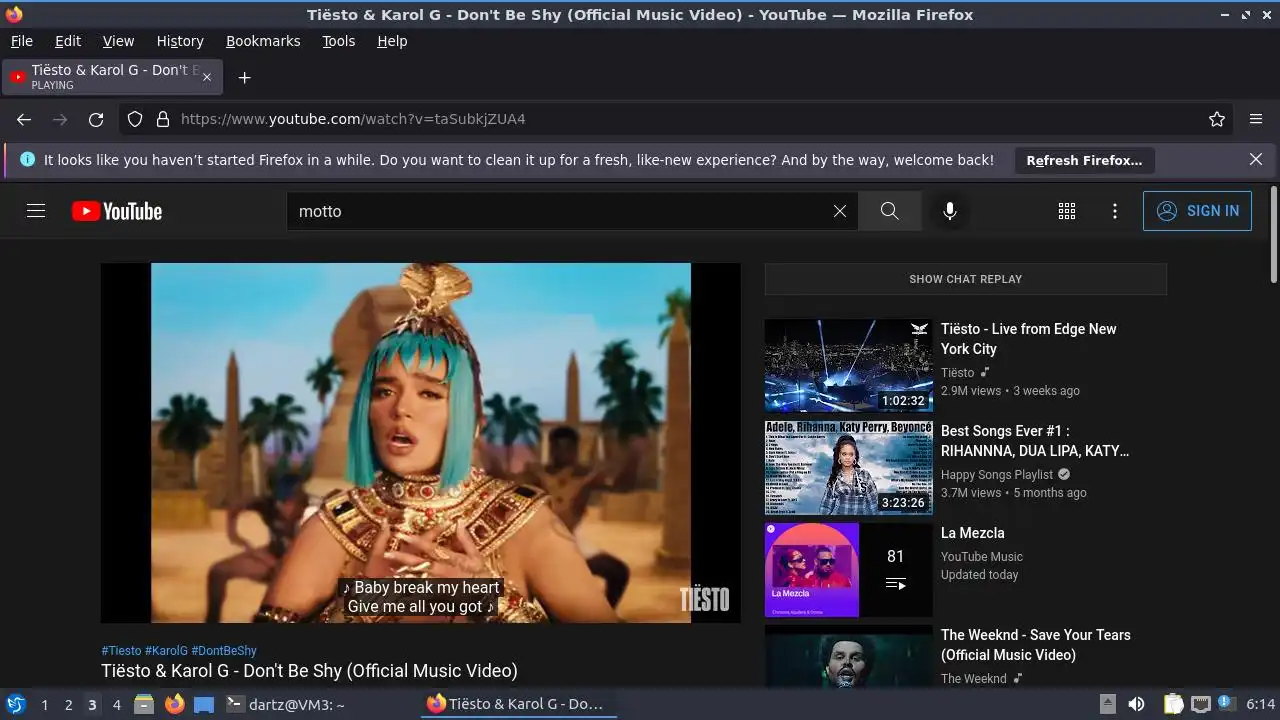The height and width of the screenshot is (720, 1280).
Task: Click the playing music video frame
Action: coord(420,443)
